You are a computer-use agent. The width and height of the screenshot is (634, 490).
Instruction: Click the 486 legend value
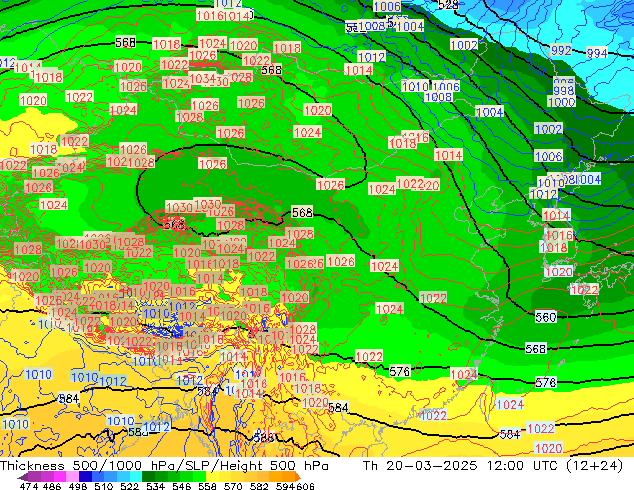[52, 486]
